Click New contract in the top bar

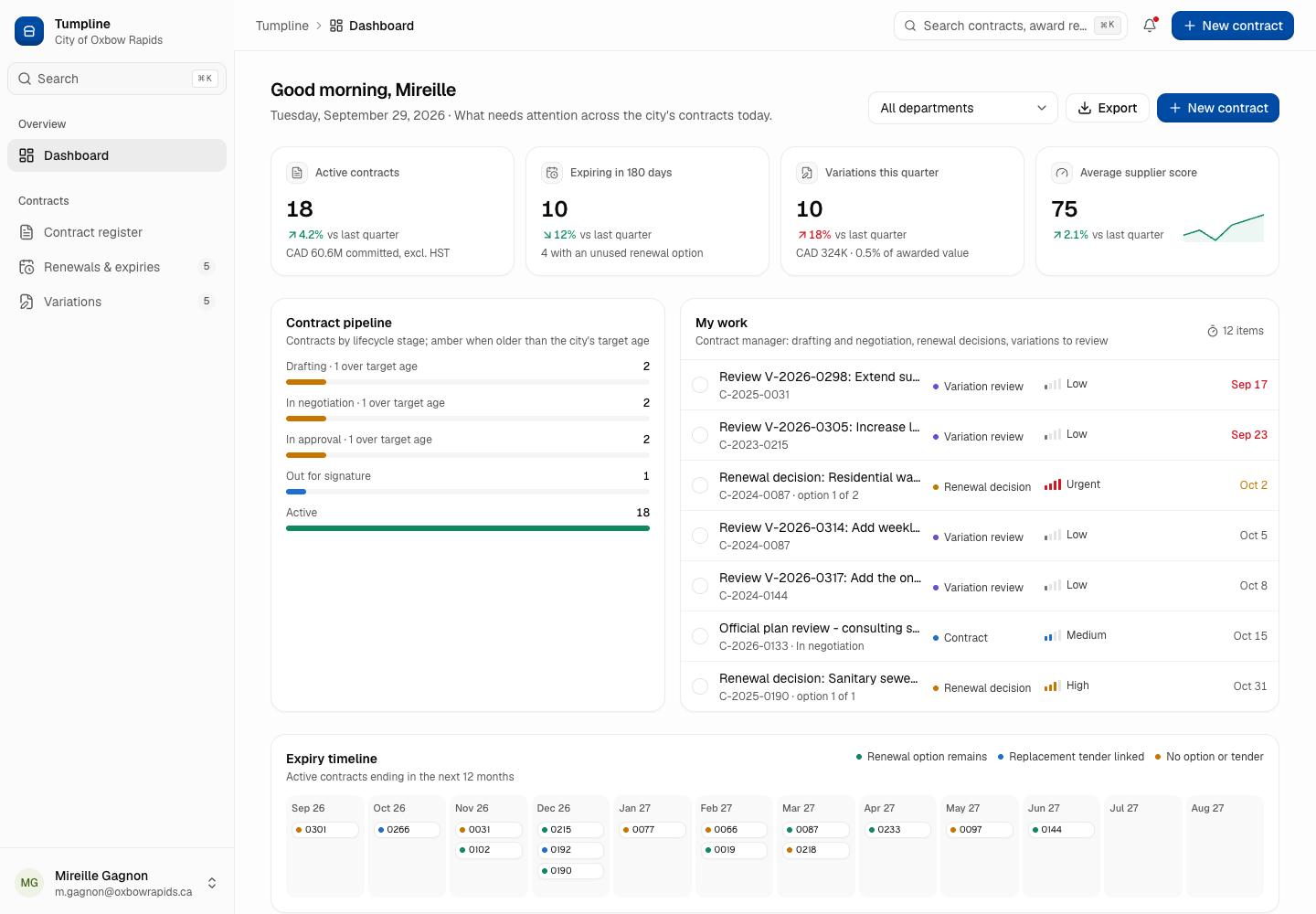pyautogui.click(x=1233, y=26)
